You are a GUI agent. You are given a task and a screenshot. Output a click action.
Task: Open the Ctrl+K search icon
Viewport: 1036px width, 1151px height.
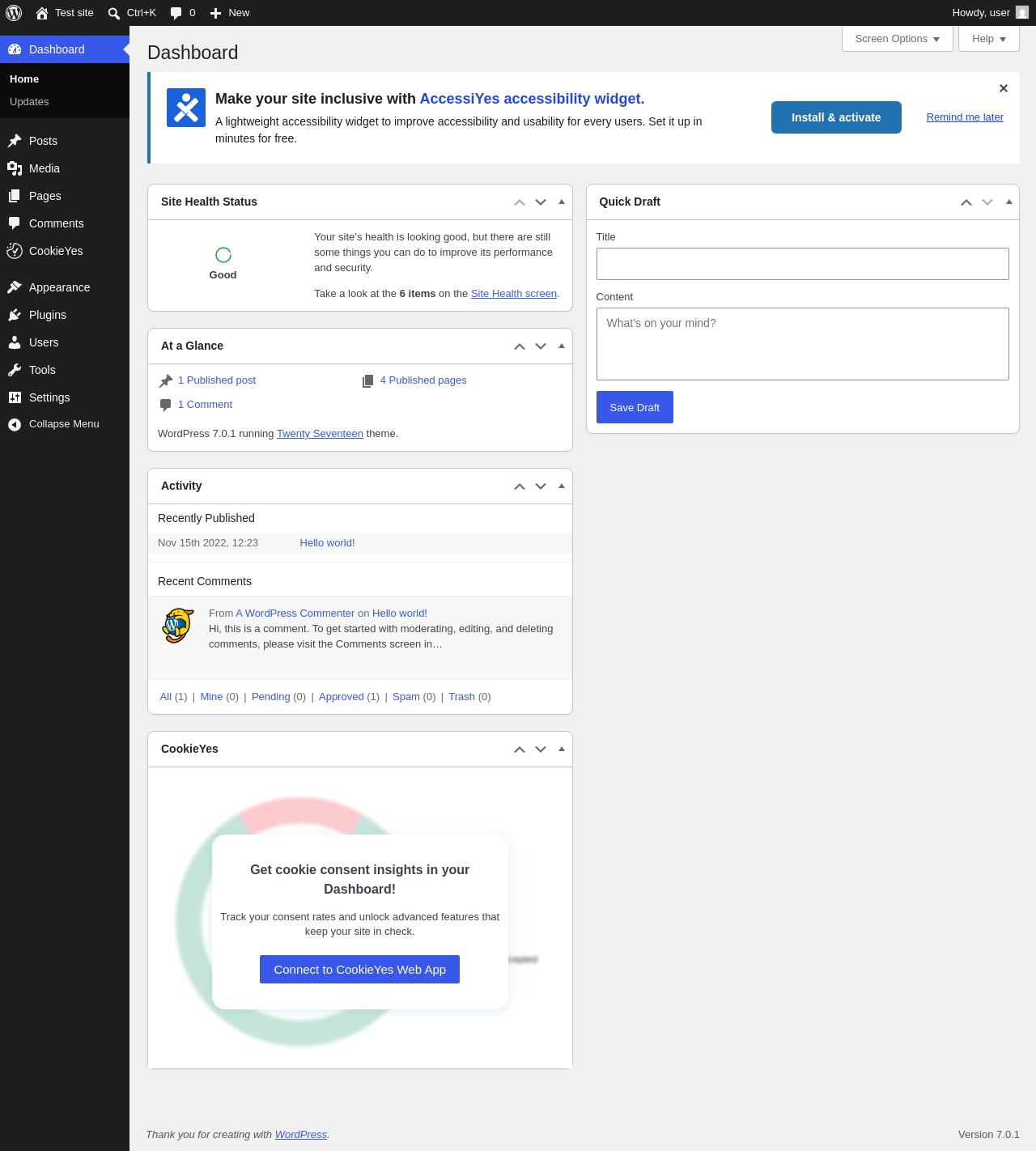coord(114,13)
